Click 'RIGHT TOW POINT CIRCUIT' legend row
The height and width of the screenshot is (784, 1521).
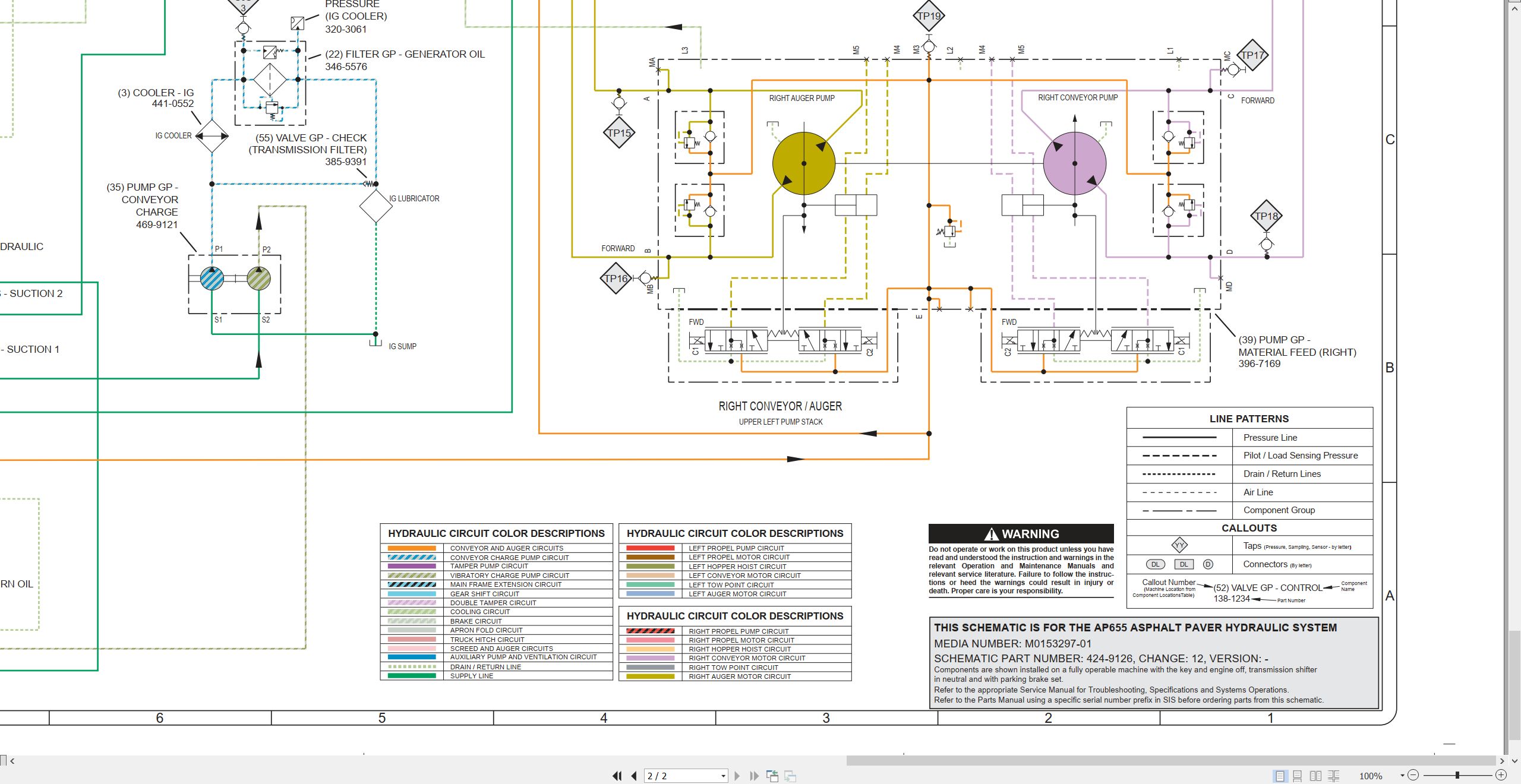tap(735, 668)
